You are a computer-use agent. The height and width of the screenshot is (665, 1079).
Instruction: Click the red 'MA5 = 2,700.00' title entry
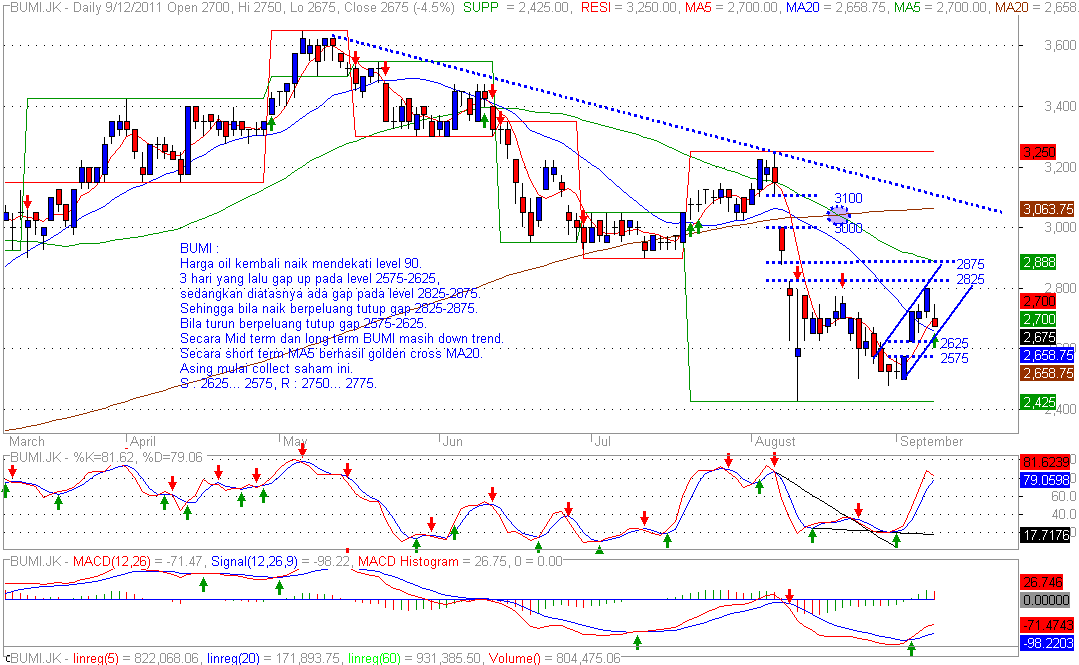coord(731,8)
